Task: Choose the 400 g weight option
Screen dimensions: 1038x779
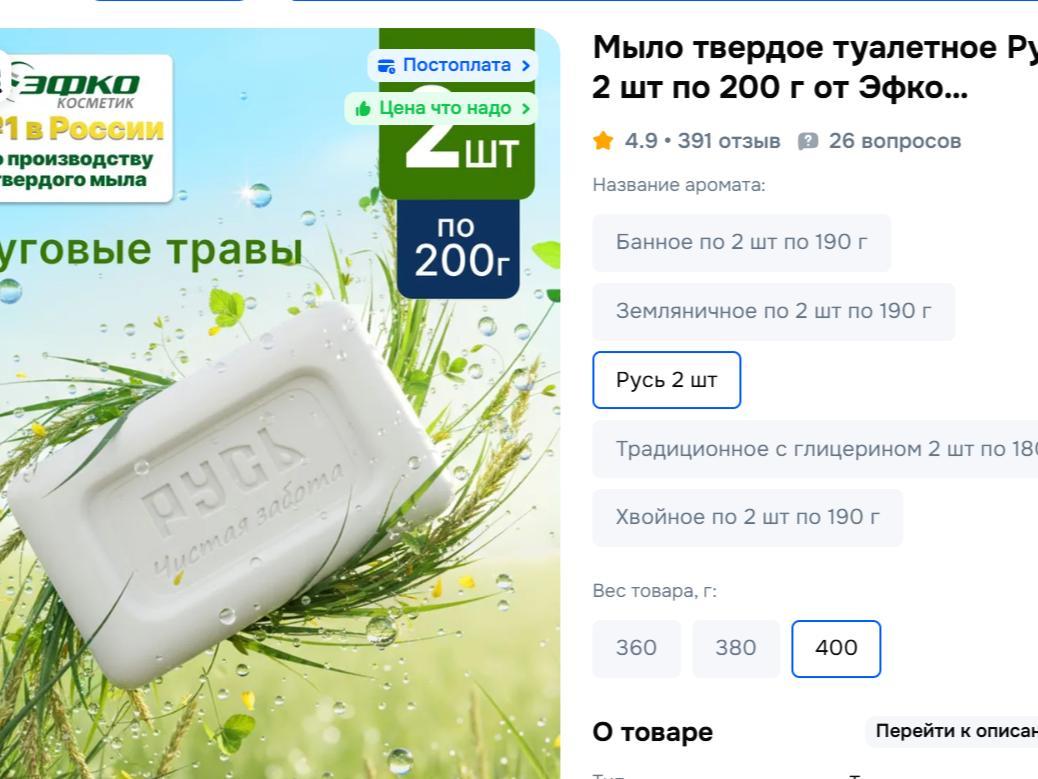Action: pos(836,648)
